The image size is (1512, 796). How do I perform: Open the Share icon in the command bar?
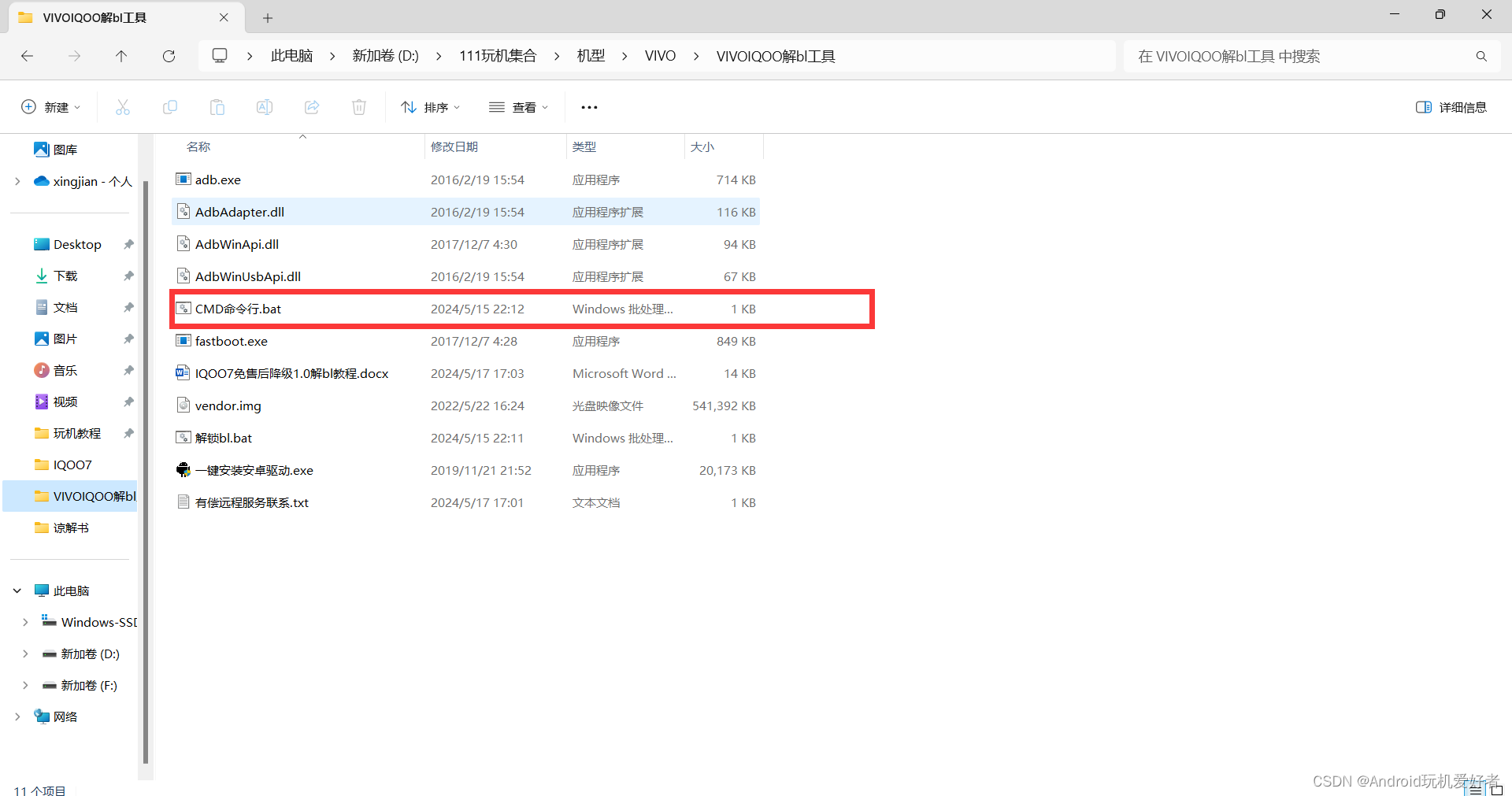click(x=312, y=107)
